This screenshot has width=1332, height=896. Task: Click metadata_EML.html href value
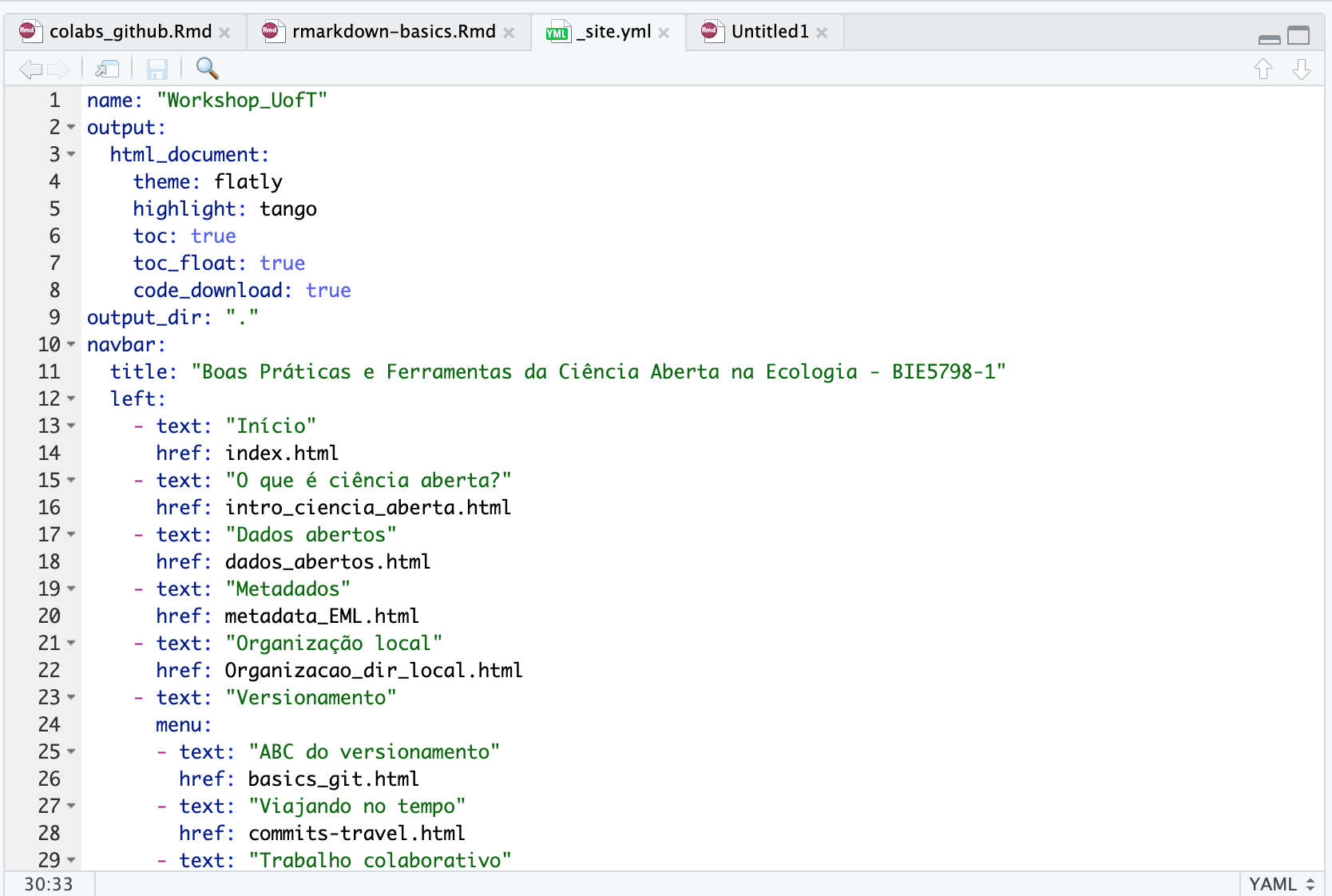tap(322, 616)
